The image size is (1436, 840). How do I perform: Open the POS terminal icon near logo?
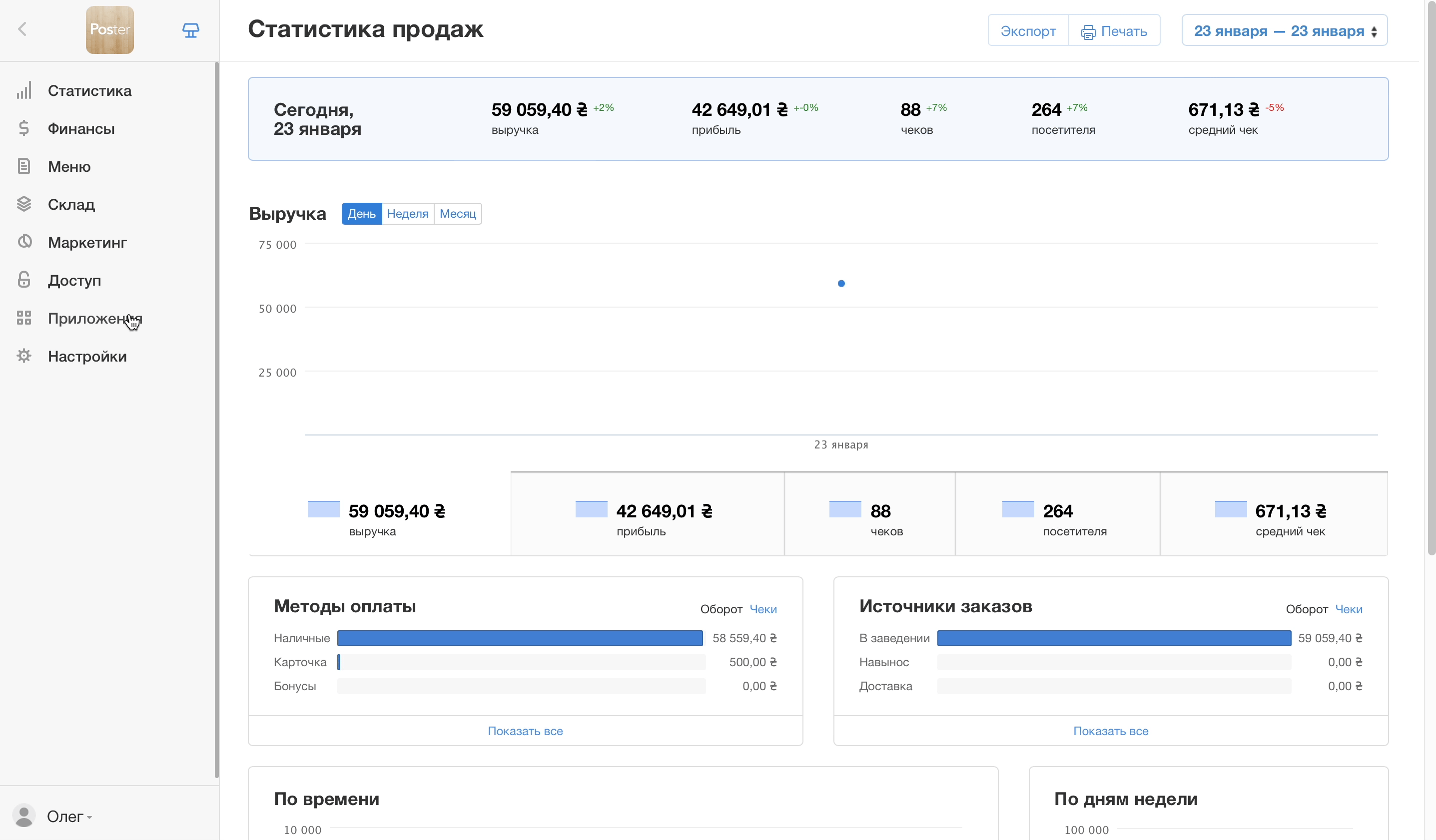click(190, 30)
